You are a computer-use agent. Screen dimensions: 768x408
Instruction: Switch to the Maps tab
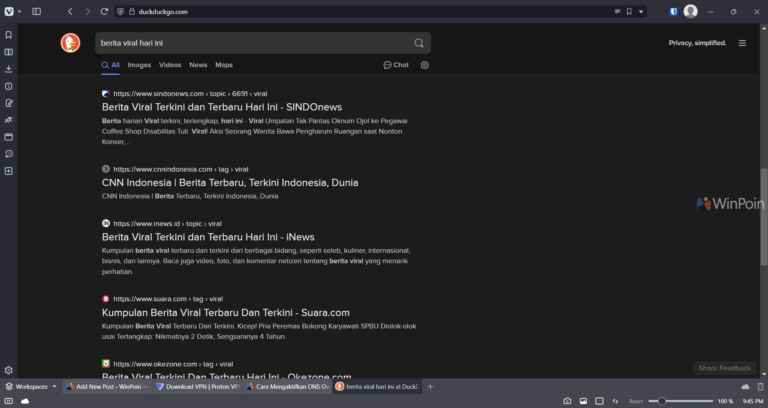[224, 65]
